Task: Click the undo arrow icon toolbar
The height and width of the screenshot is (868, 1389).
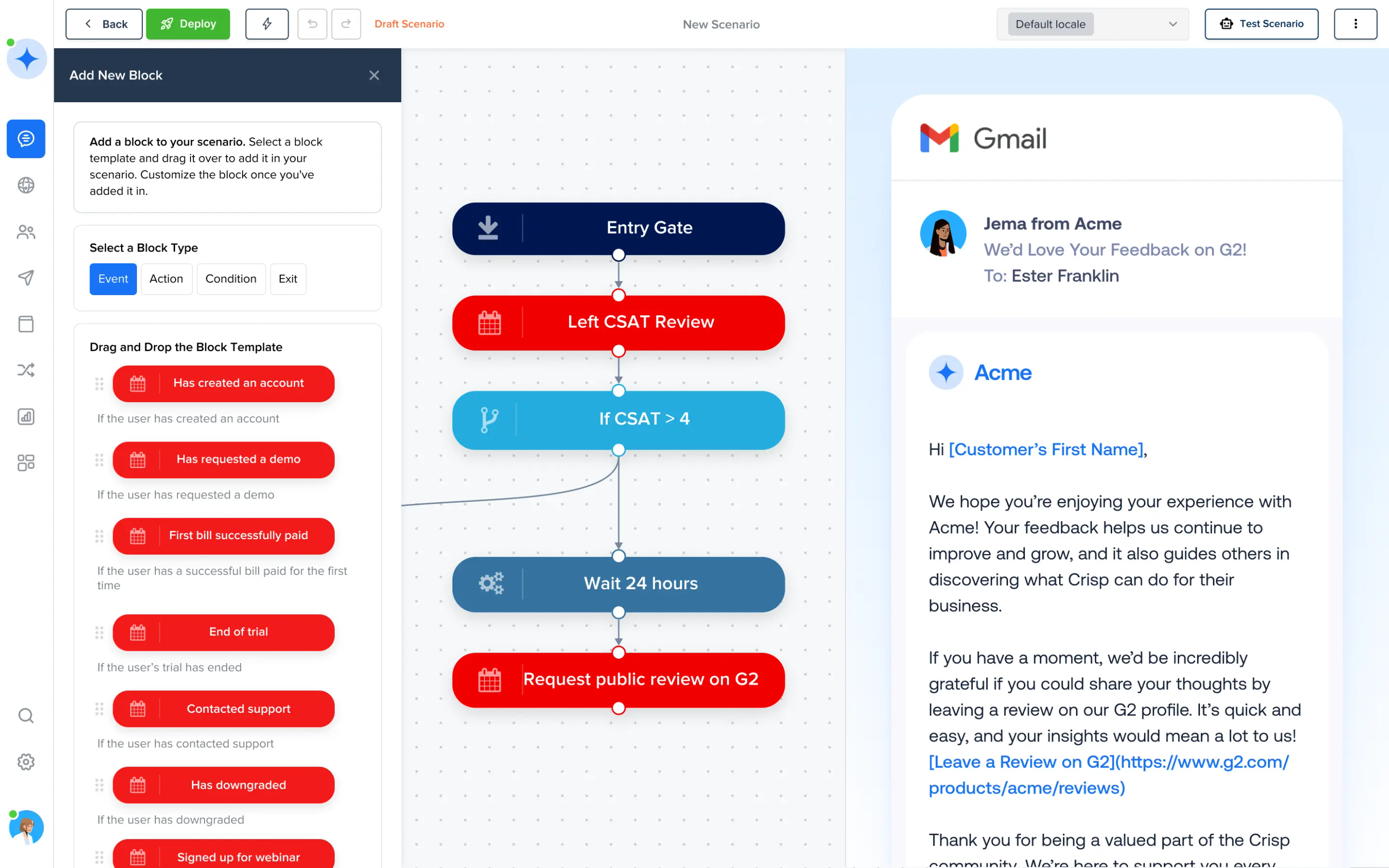Action: pos(312,24)
